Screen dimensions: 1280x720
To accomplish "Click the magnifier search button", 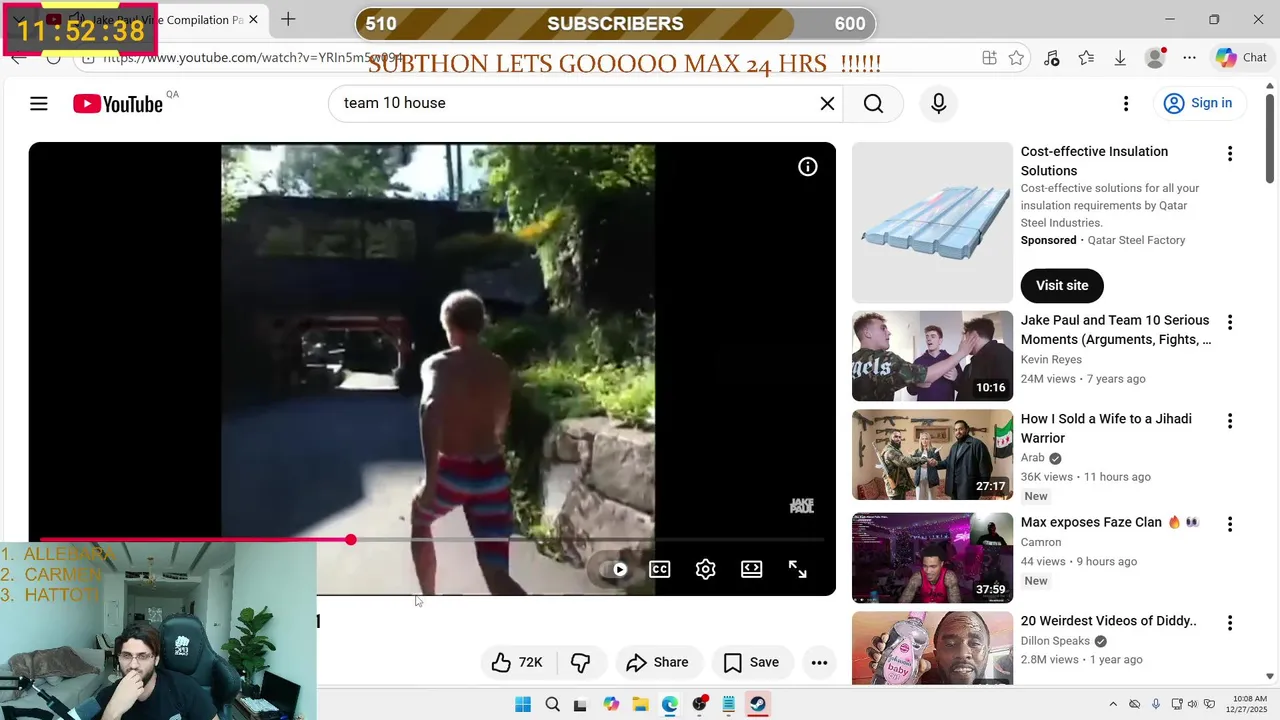I will click(x=873, y=103).
